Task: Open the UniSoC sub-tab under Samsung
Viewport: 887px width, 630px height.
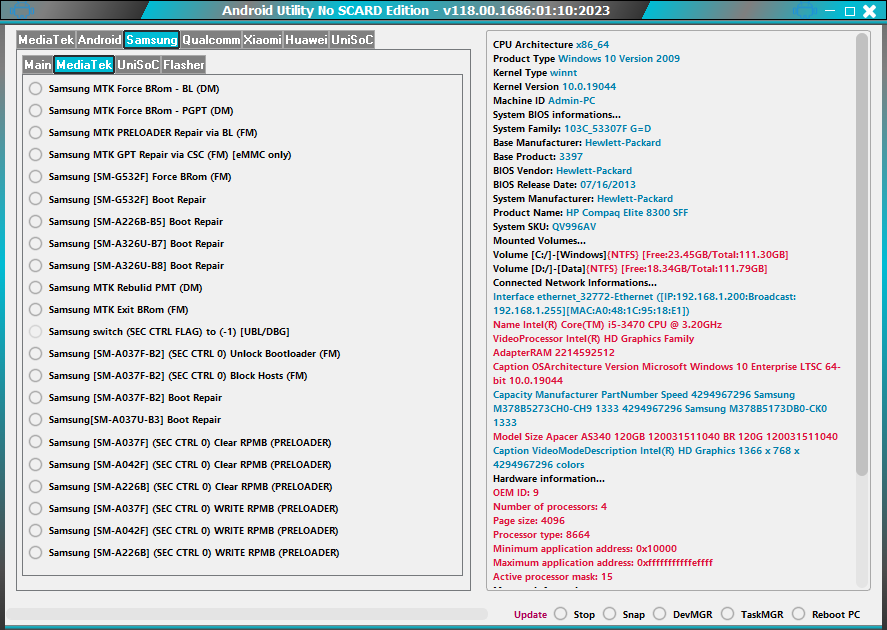Action: coord(138,65)
